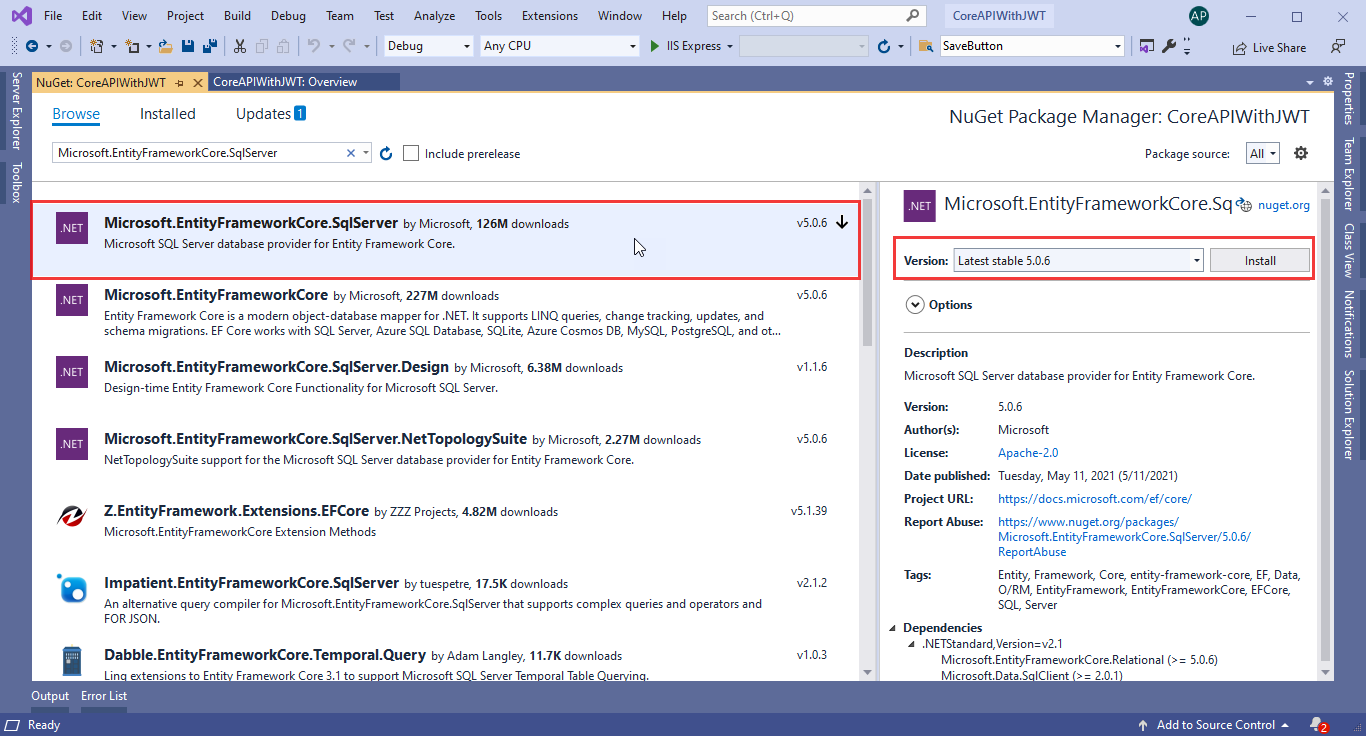The width and height of the screenshot is (1366, 736).
Task: Click the Impatient.EntityFrameworkCore.SqlServer package icon
Action: click(x=72, y=588)
